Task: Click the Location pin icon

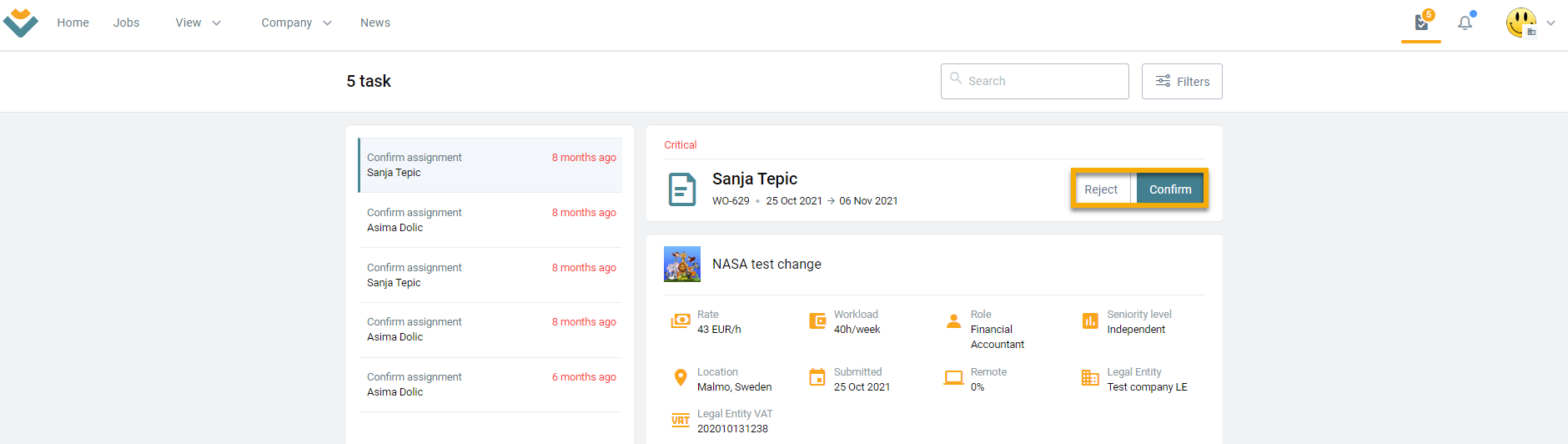Action: click(681, 378)
